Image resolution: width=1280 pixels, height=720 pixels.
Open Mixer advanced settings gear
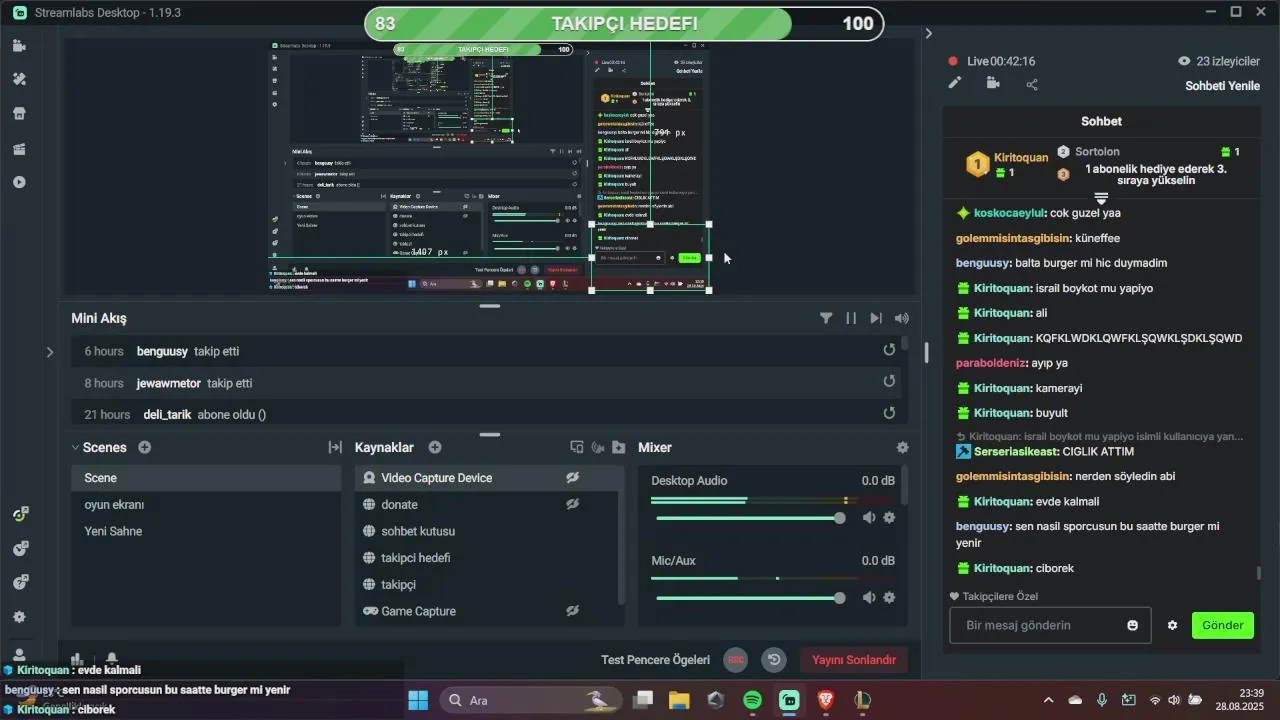[x=902, y=448]
